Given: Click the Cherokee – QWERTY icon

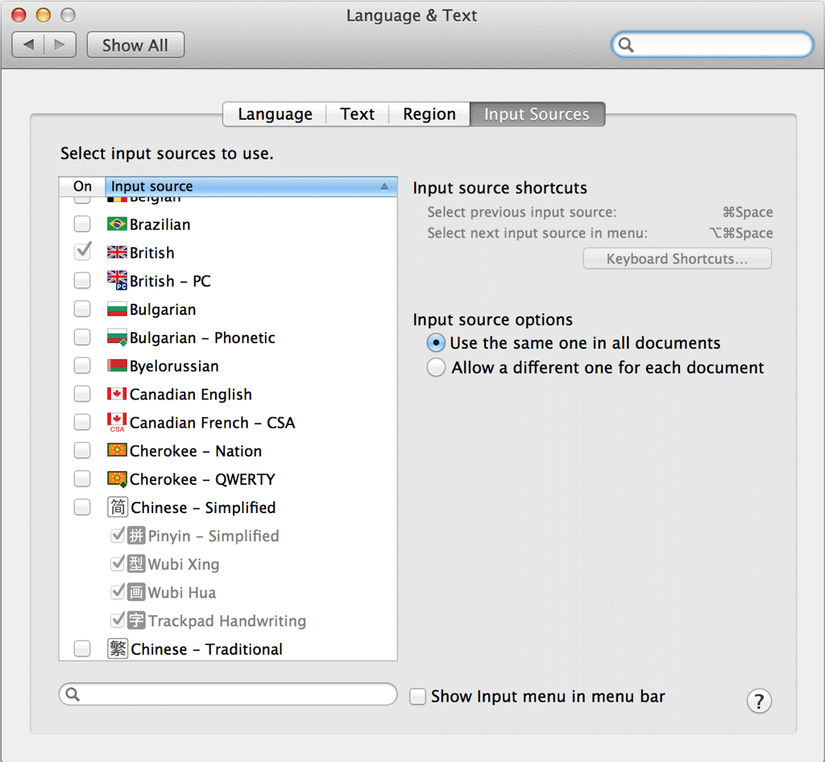Looking at the screenshot, I should (117, 479).
